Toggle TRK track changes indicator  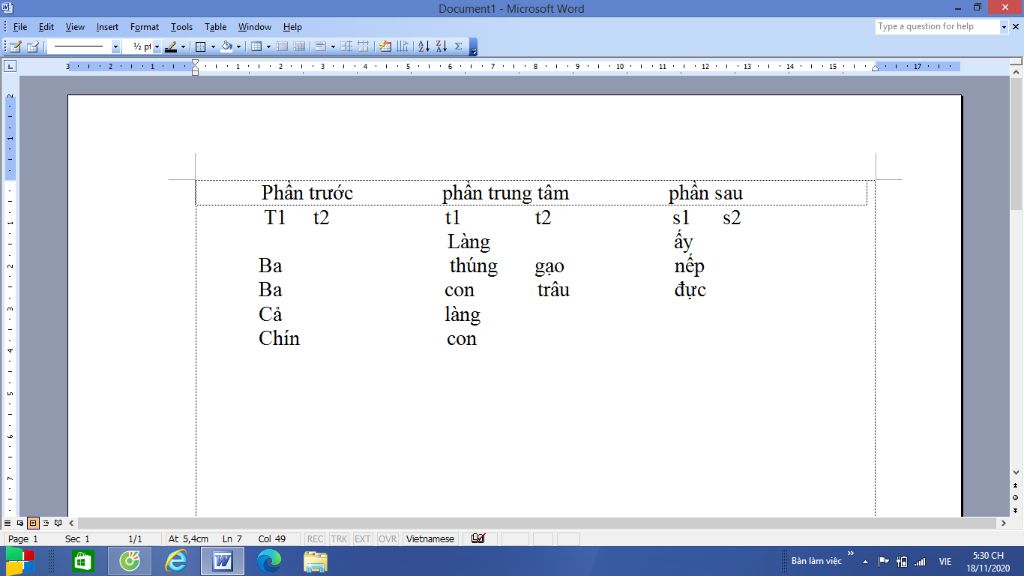[x=338, y=539]
